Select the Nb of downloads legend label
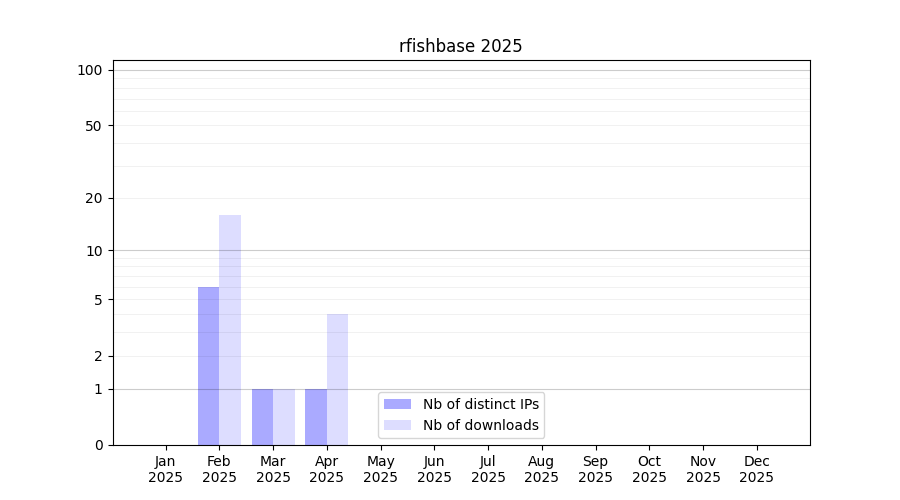 (480, 425)
